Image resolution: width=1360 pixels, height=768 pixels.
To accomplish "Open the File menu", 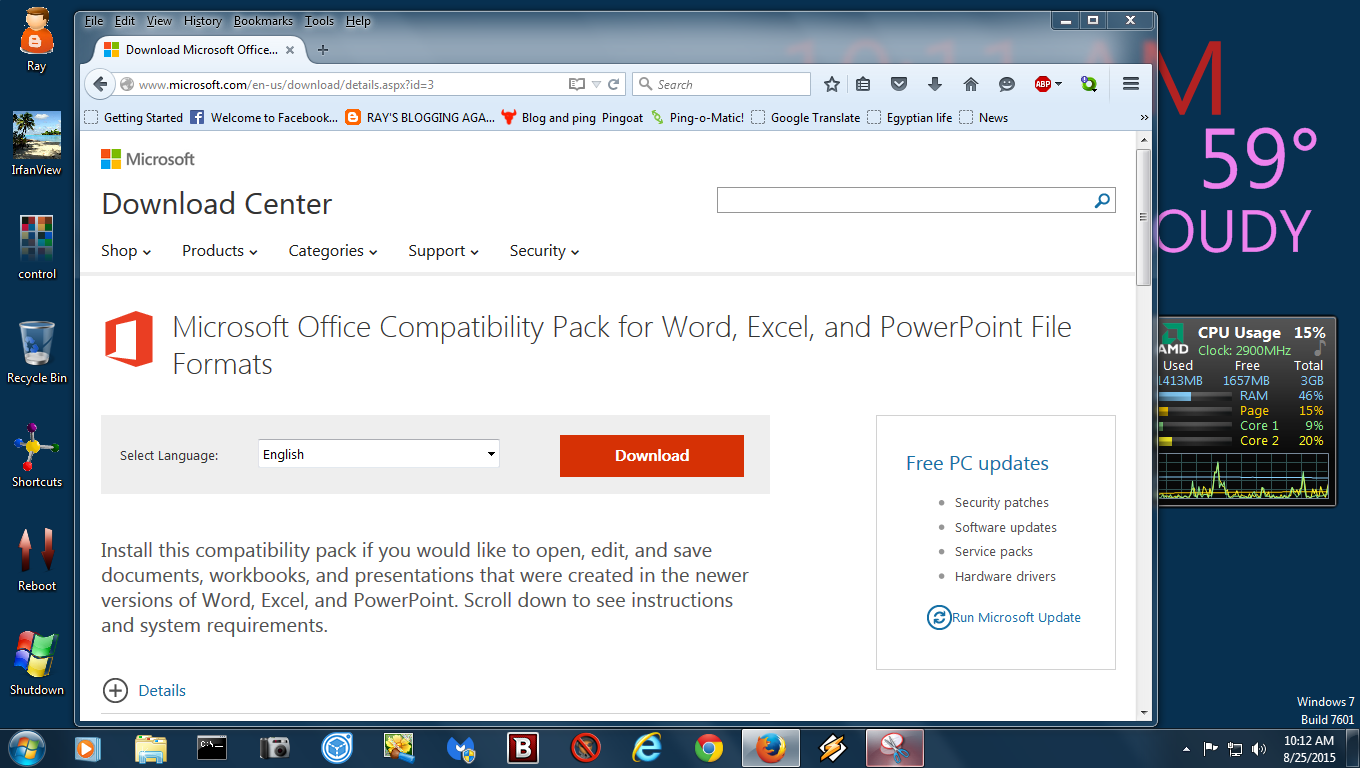I will tap(94, 20).
